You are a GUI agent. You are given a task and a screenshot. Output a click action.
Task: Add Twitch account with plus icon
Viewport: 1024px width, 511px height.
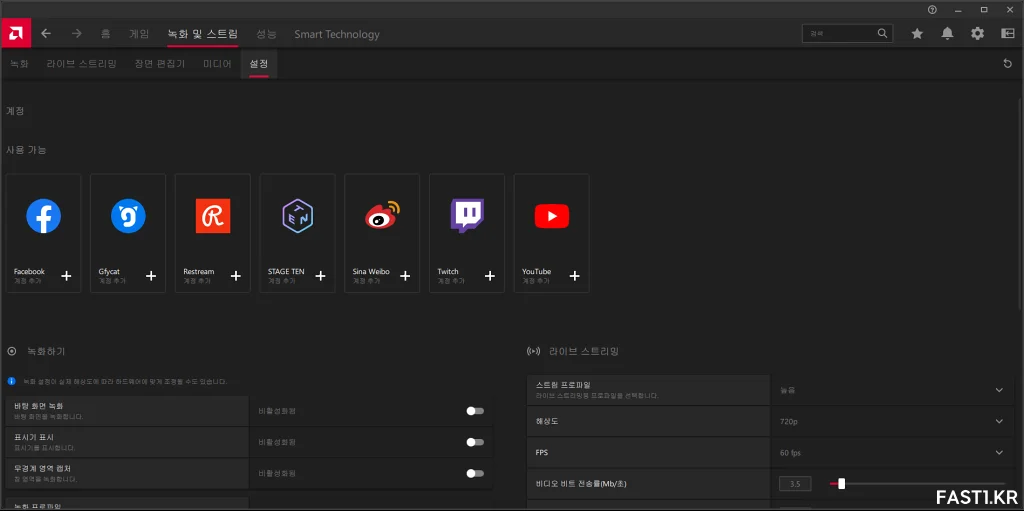coord(490,276)
